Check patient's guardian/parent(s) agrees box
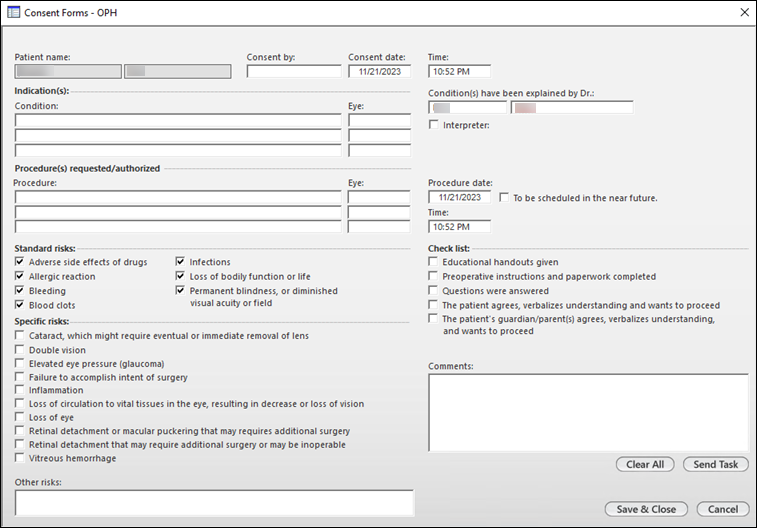This screenshot has height=528, width=757. 433,319
